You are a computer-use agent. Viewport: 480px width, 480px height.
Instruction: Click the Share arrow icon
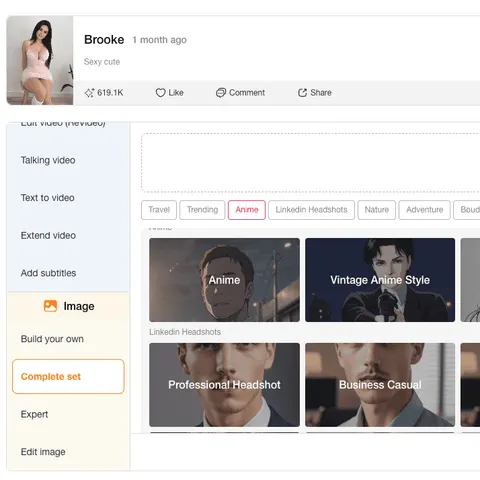coord(302,93)
